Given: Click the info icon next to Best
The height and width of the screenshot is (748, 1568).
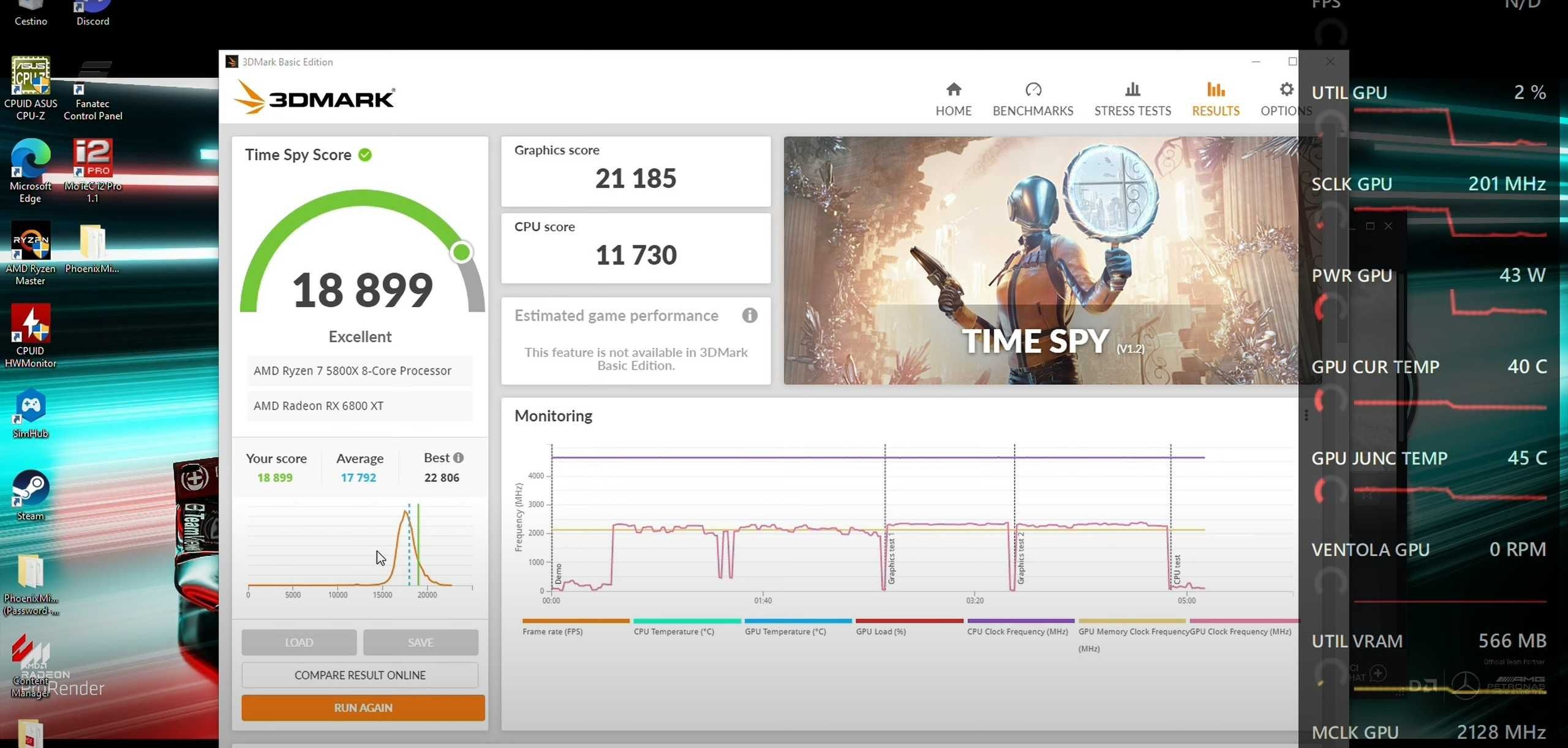Looking at the screenshot, I should 458,458.
